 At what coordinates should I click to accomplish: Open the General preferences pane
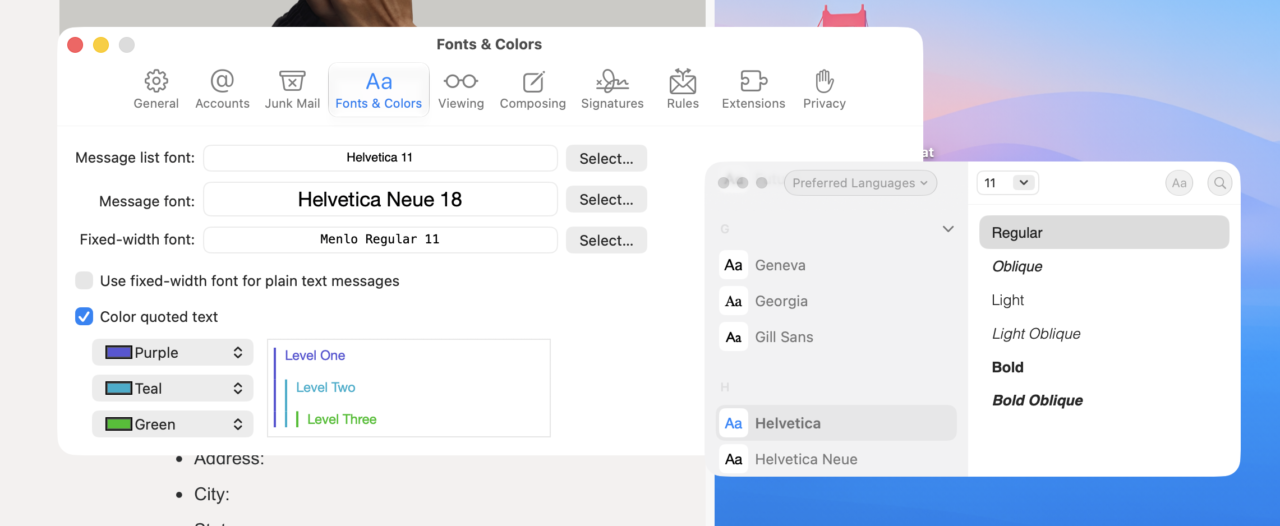156,90
